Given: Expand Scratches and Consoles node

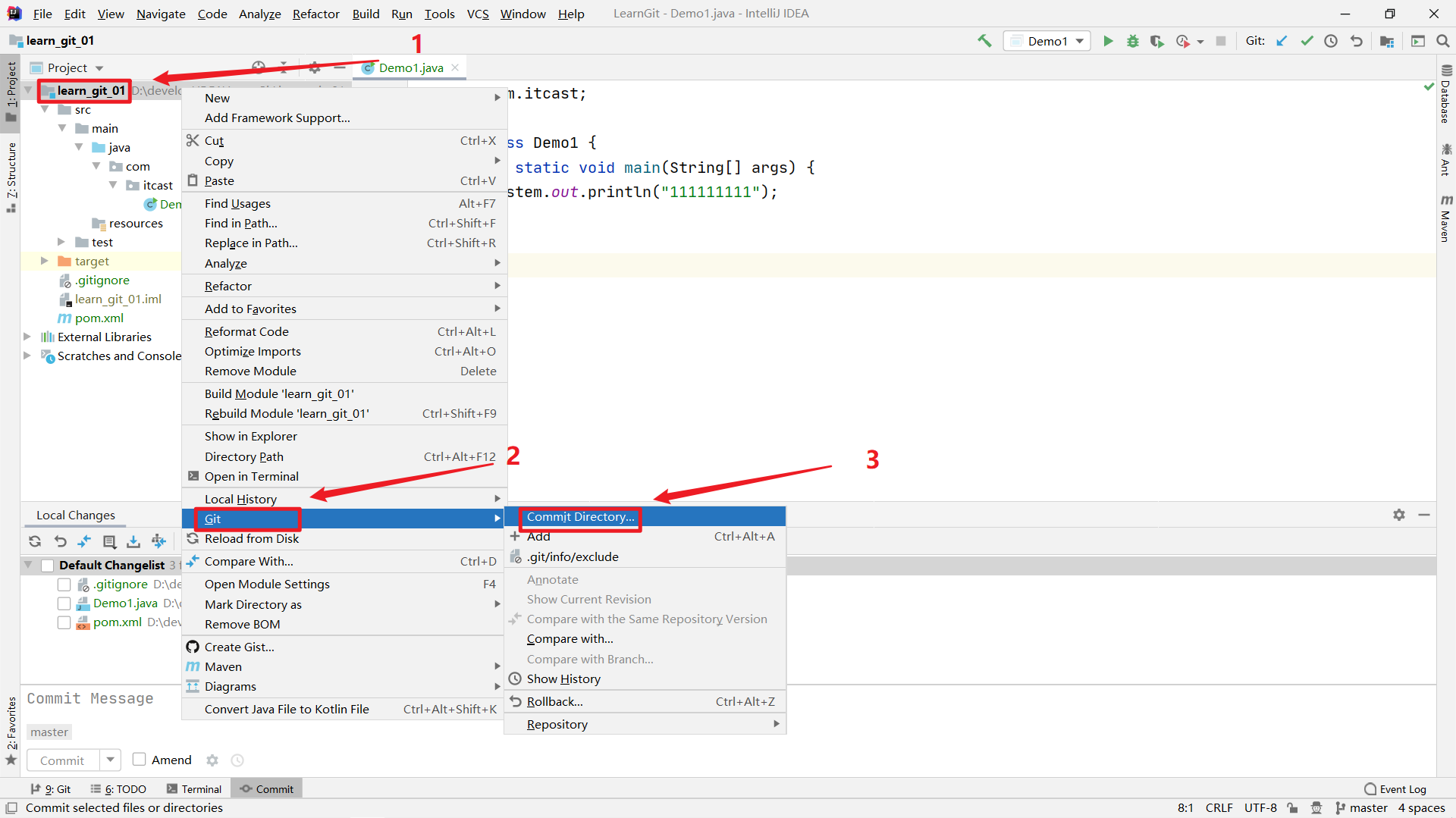Looking at the screenshot, I should 27,356.
